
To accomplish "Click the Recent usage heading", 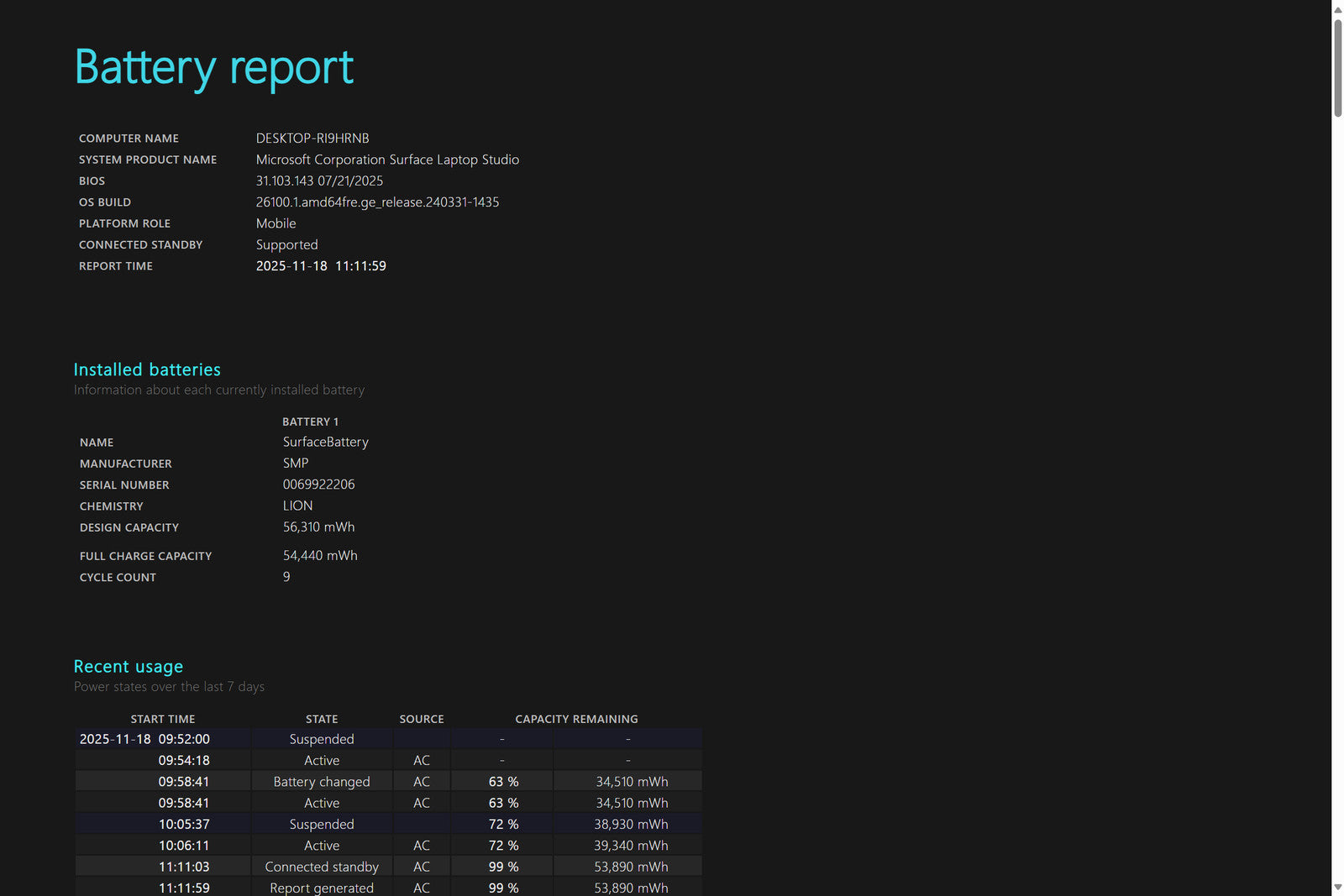I will tap(129, 666).
